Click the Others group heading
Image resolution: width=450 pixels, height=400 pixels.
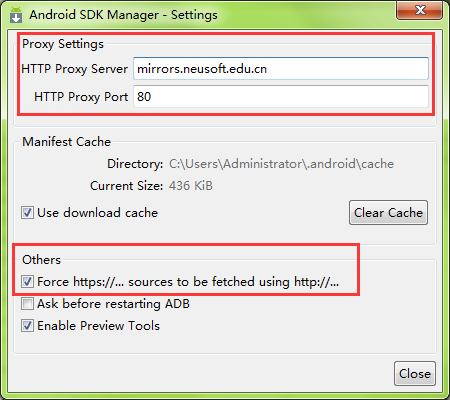[41, 260]
